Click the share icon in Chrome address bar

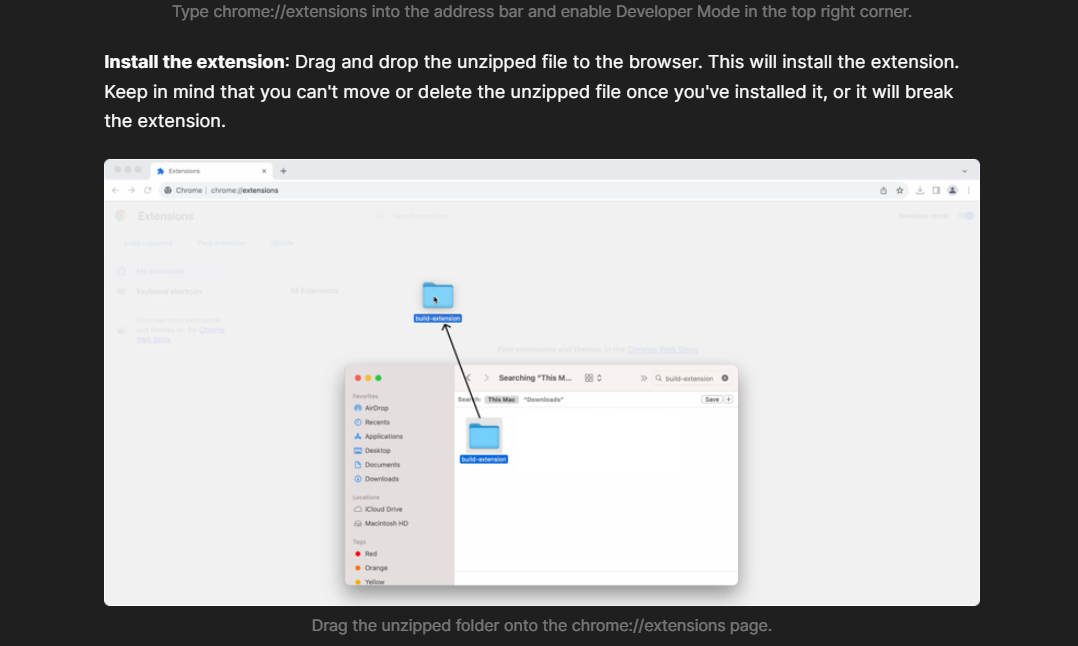pos(883,190)
